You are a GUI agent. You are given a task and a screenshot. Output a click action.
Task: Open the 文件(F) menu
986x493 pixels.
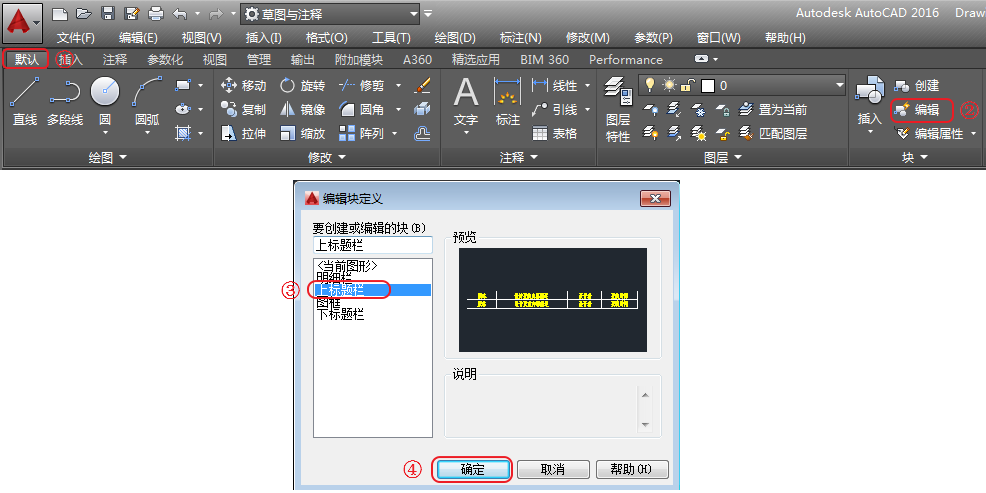click(76, 38)
